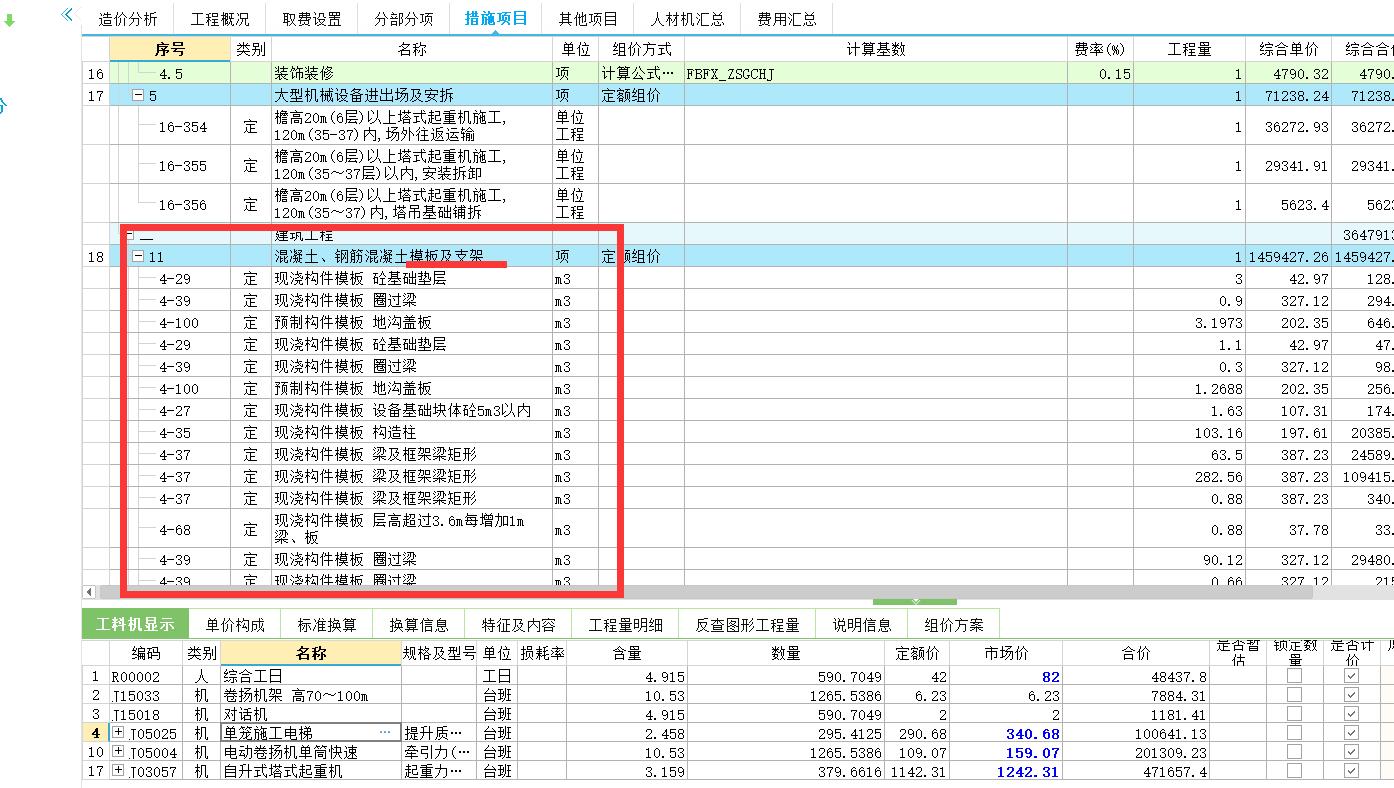Toggle 锁定数量 checkbox for 卷扬机架 row
The height and width of the screenshot is (788, 1394).
1295,696
